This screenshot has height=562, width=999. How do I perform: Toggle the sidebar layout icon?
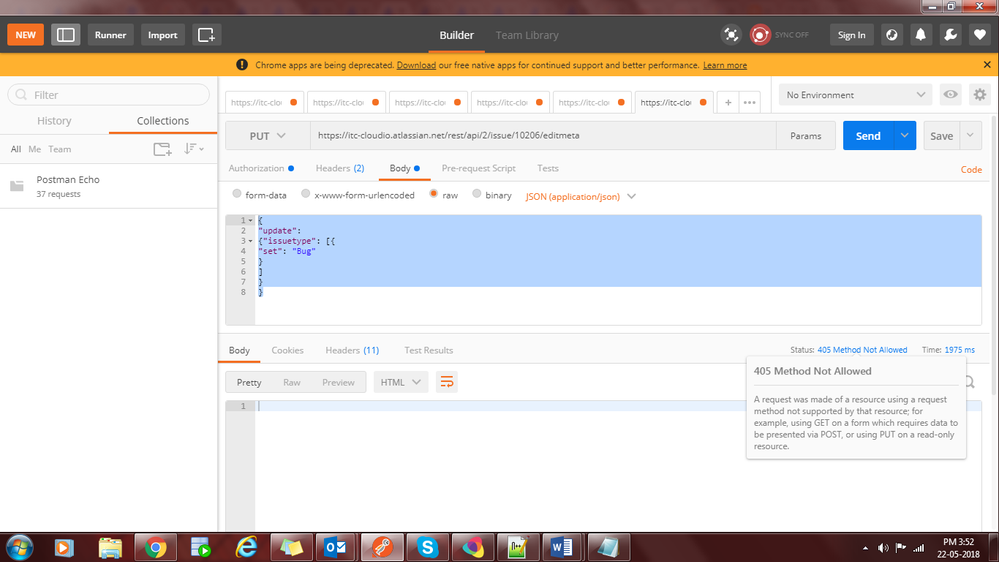[x=66, y=35]
